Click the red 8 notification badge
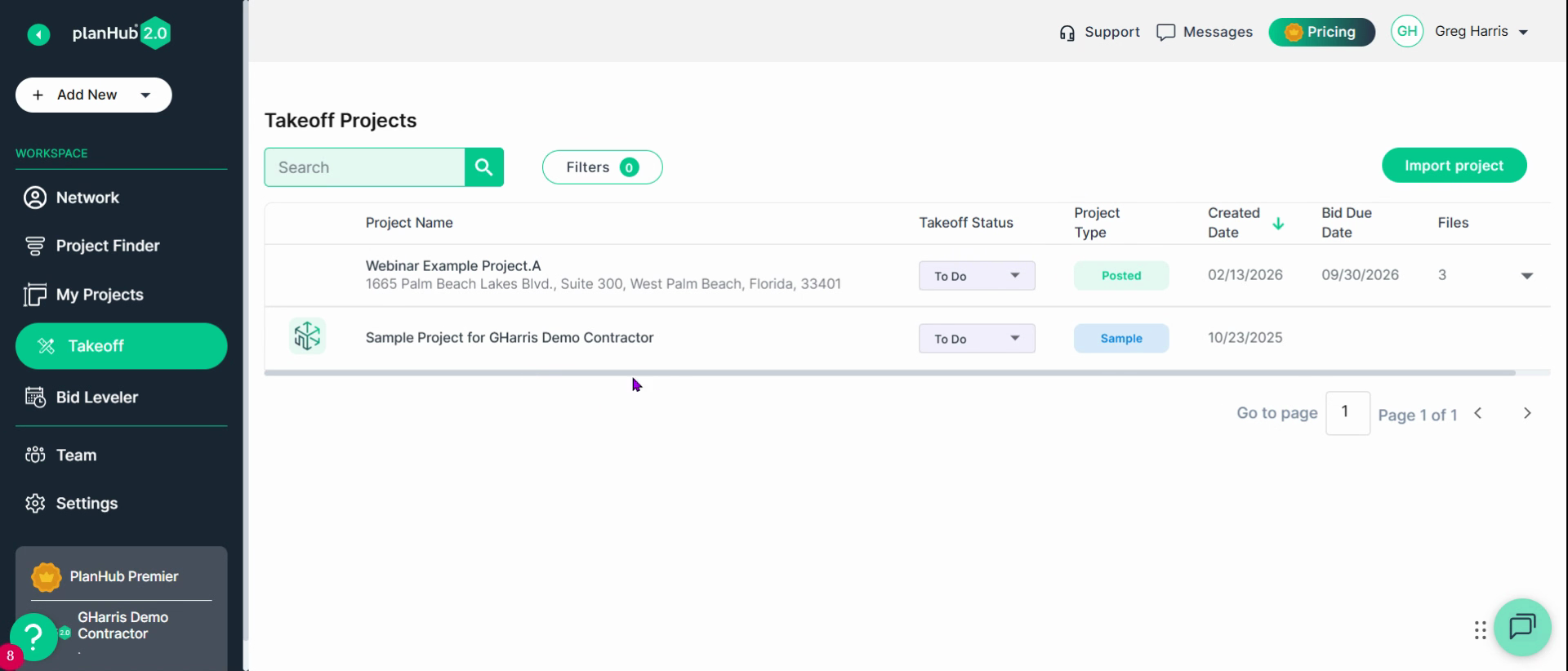The height and width of the screenshot is (671, 1568). pyautogui.click(x=10, y=656)
